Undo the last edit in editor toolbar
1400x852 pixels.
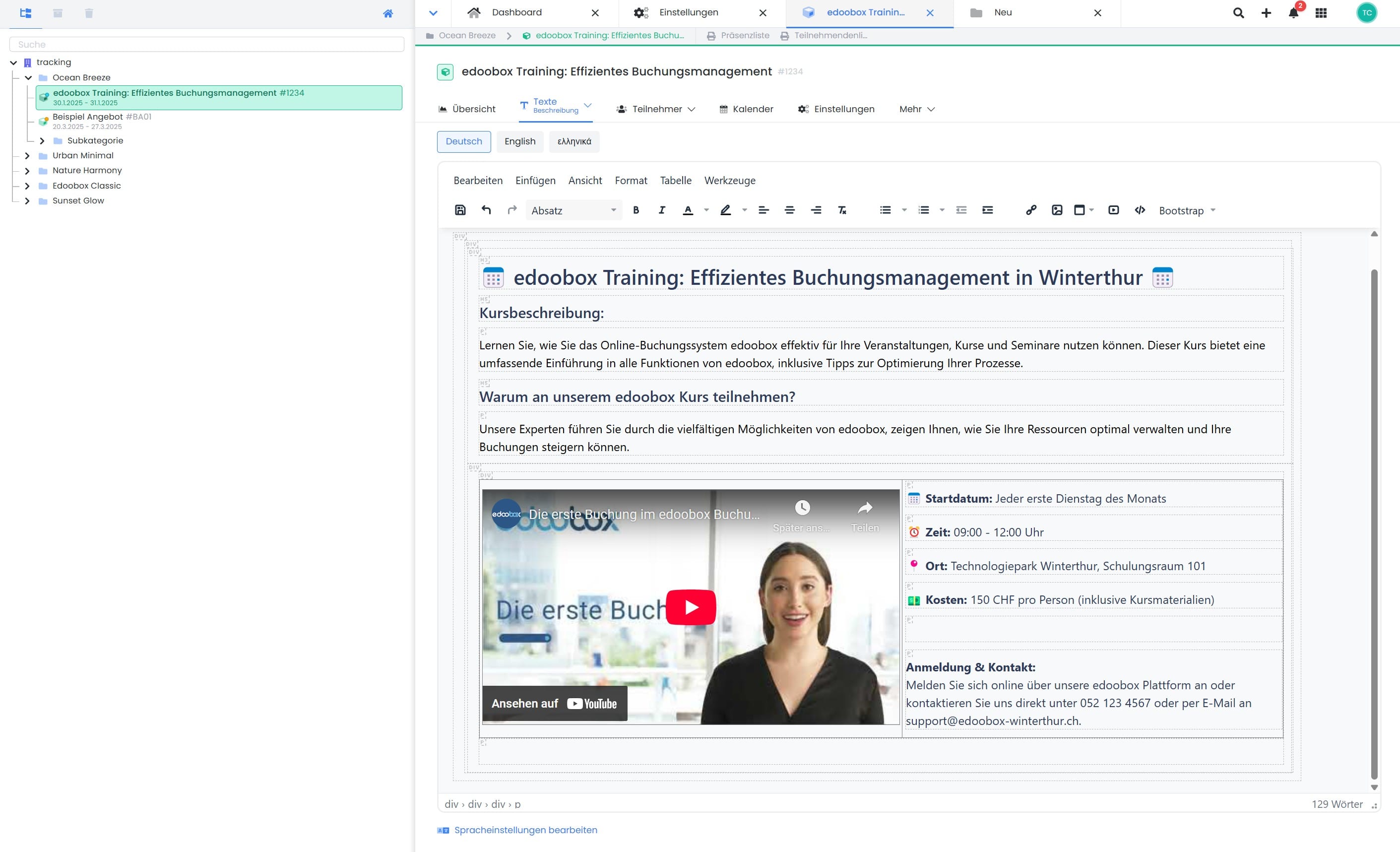coord(486,210)
